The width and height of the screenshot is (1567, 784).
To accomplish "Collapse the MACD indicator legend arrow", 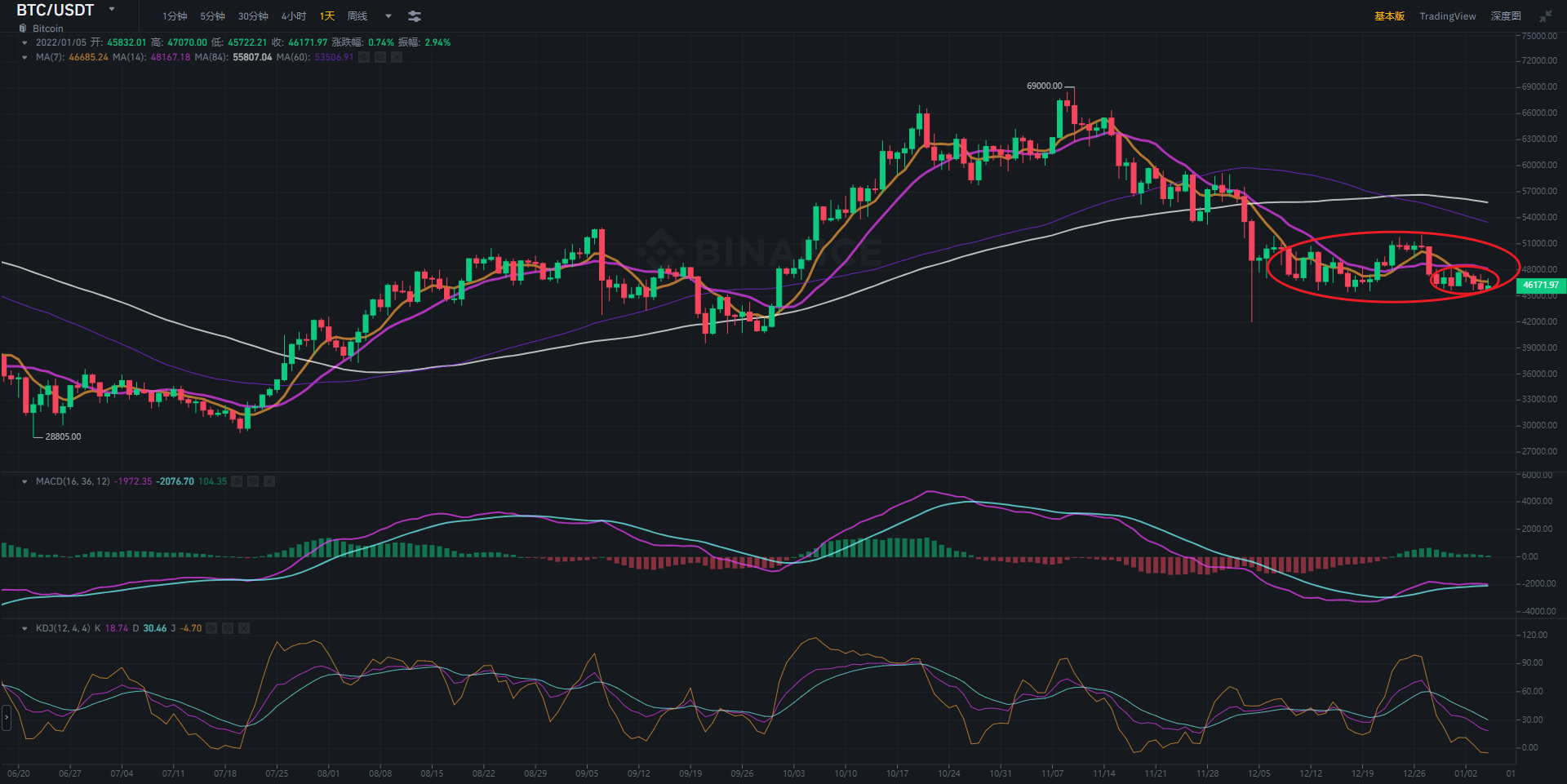I will click(24, 481).
